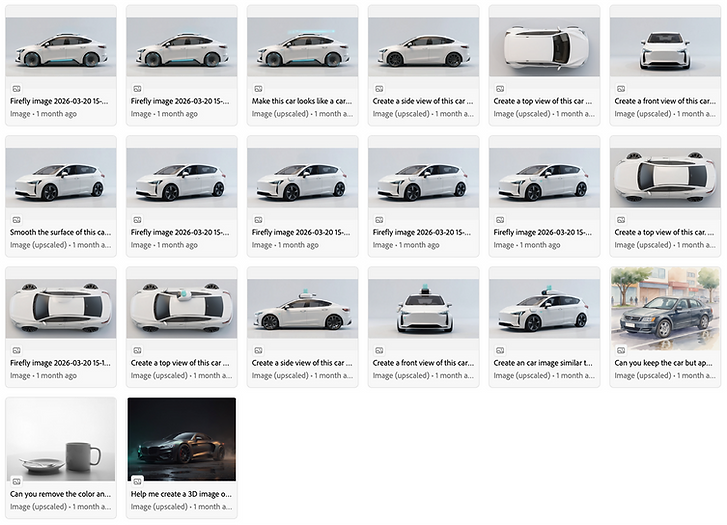
Task: Select title 'Help me create a 3D image o...'
Action: tap(181, 494)
